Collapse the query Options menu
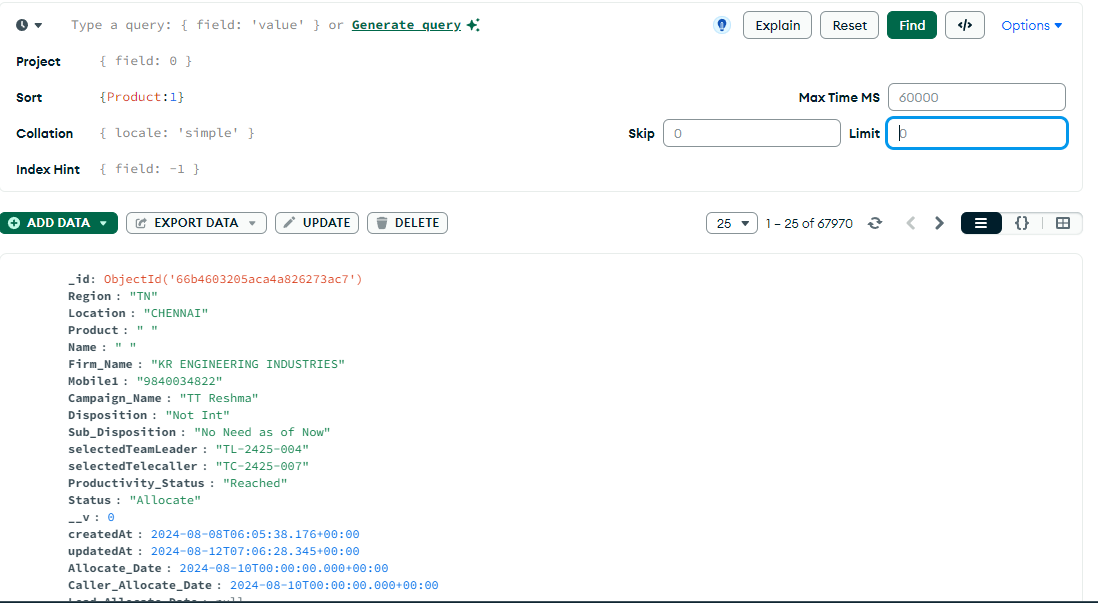This screenshot has width=1098, height=603. [x=1031, y=25]
